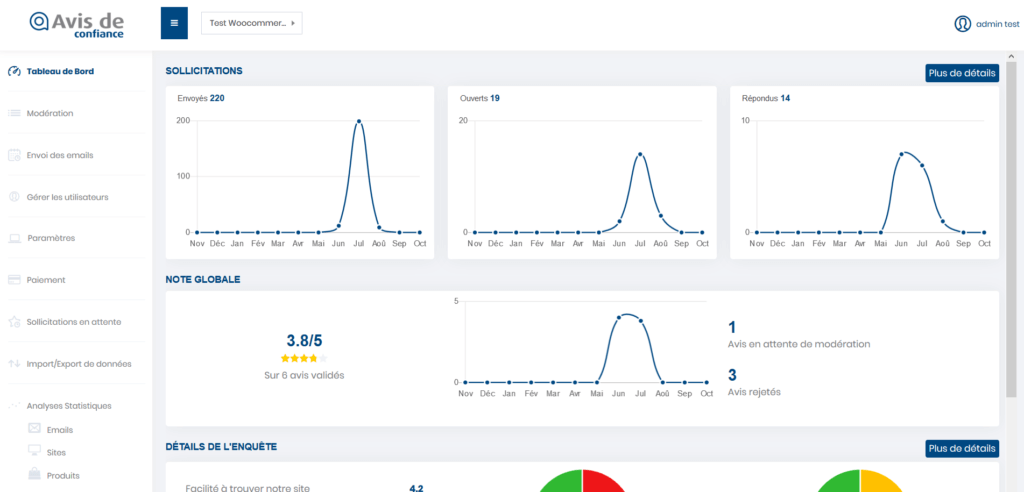Go to Sites statistics page

click(56, 453)
